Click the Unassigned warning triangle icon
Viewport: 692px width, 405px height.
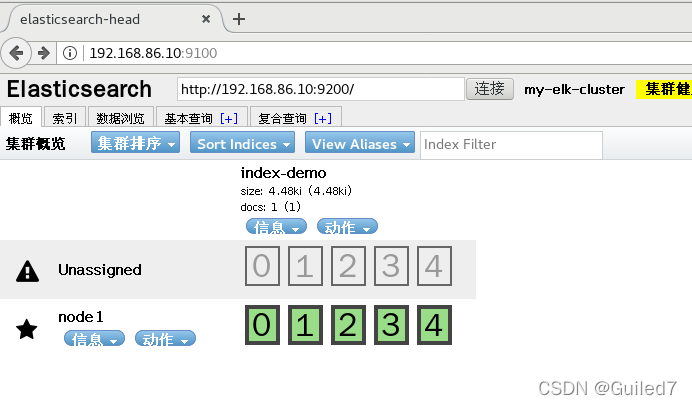pyautogui.click(x=27, y=270)
